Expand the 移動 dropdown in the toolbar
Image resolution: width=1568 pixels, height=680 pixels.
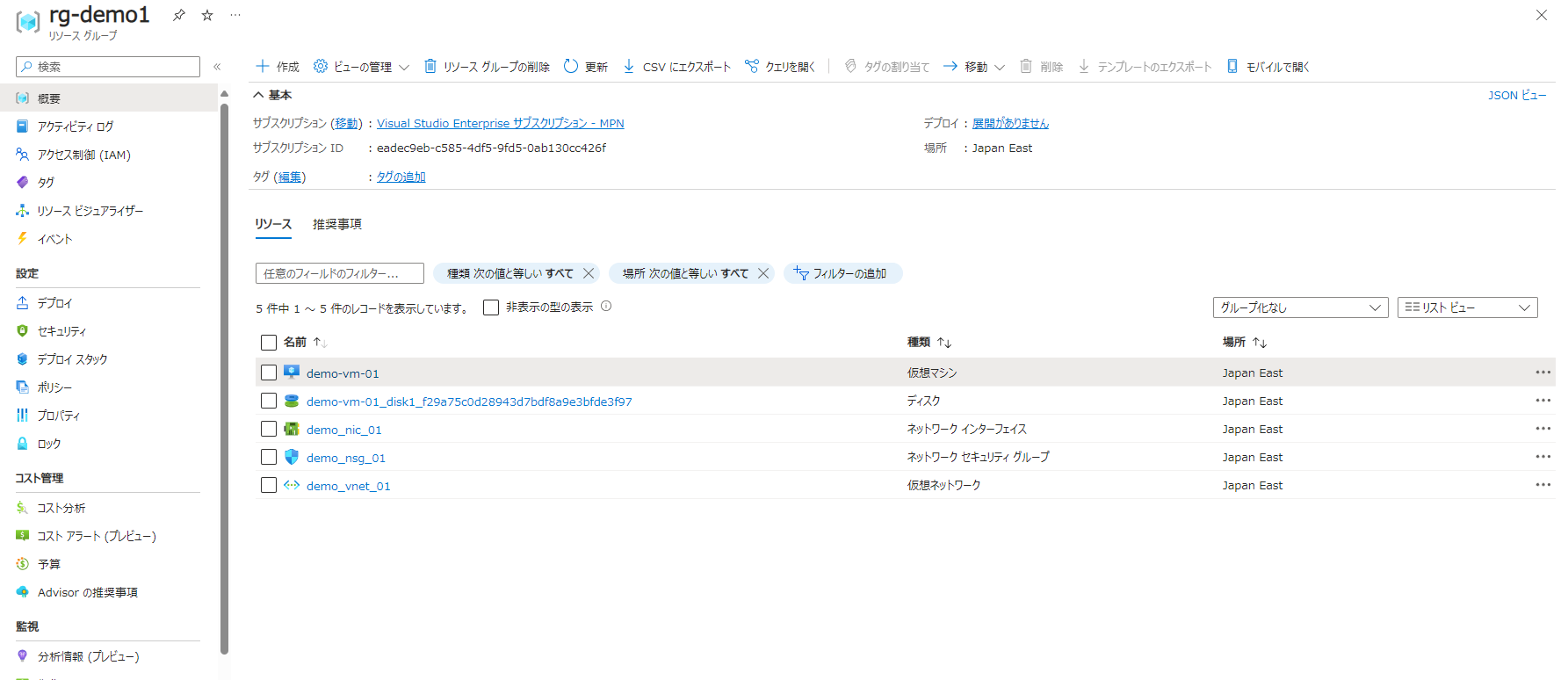coord(973,67)
